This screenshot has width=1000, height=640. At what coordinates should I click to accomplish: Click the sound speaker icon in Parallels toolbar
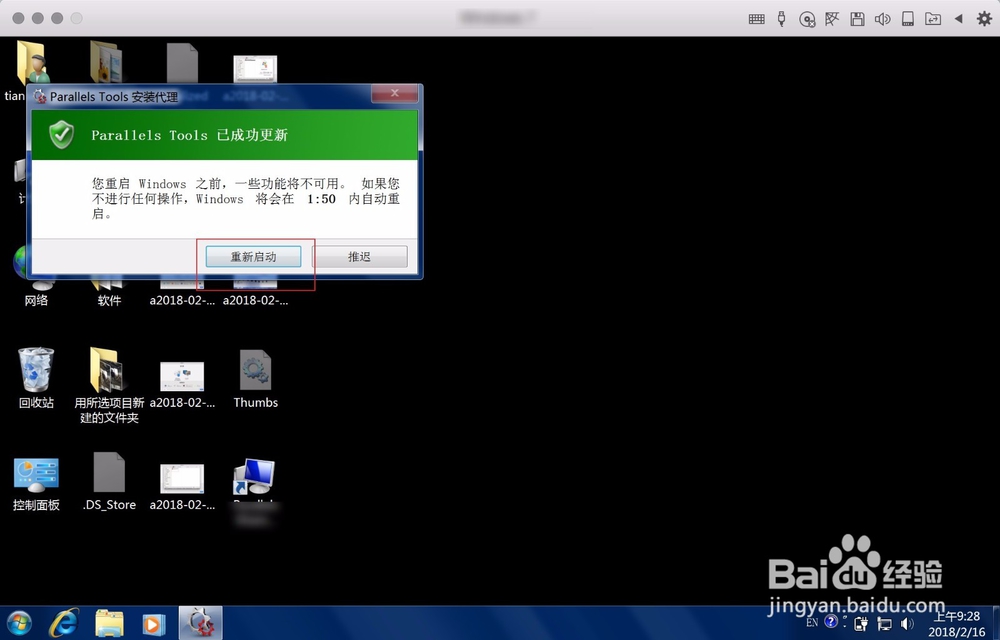coord(883,19)
